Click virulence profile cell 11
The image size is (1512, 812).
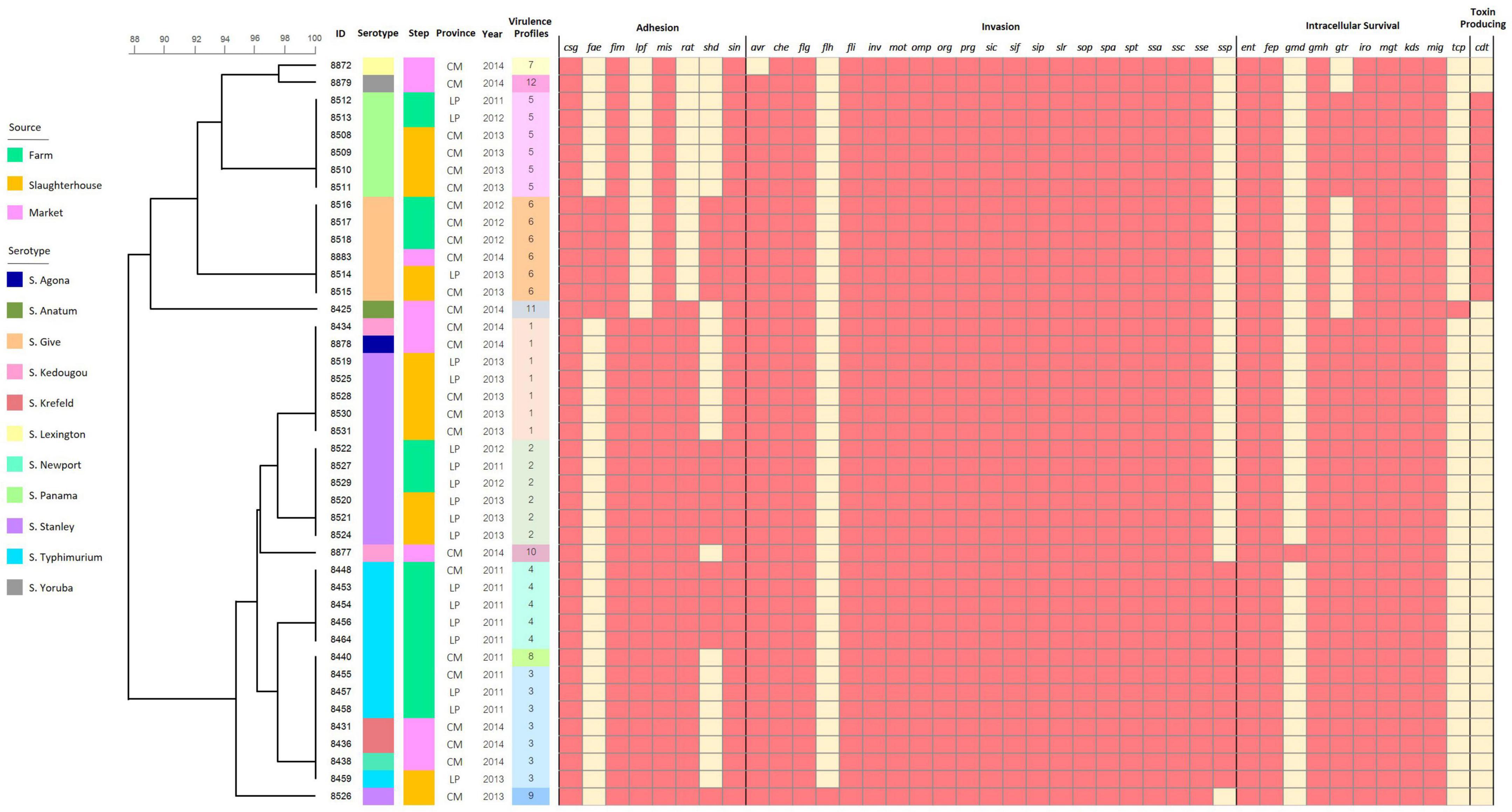pos(531,309)
